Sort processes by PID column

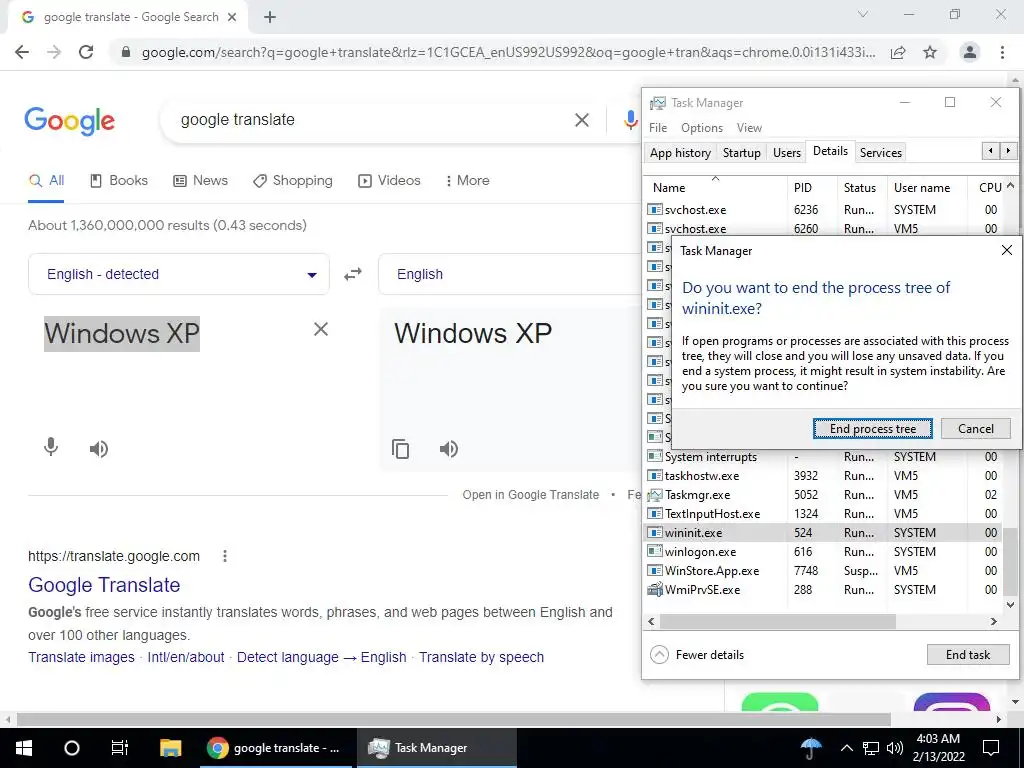point(812,187)
